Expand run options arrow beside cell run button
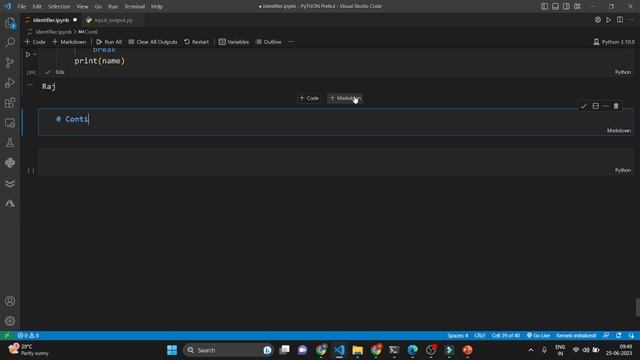The image size is (640, 360). point(35,54)
